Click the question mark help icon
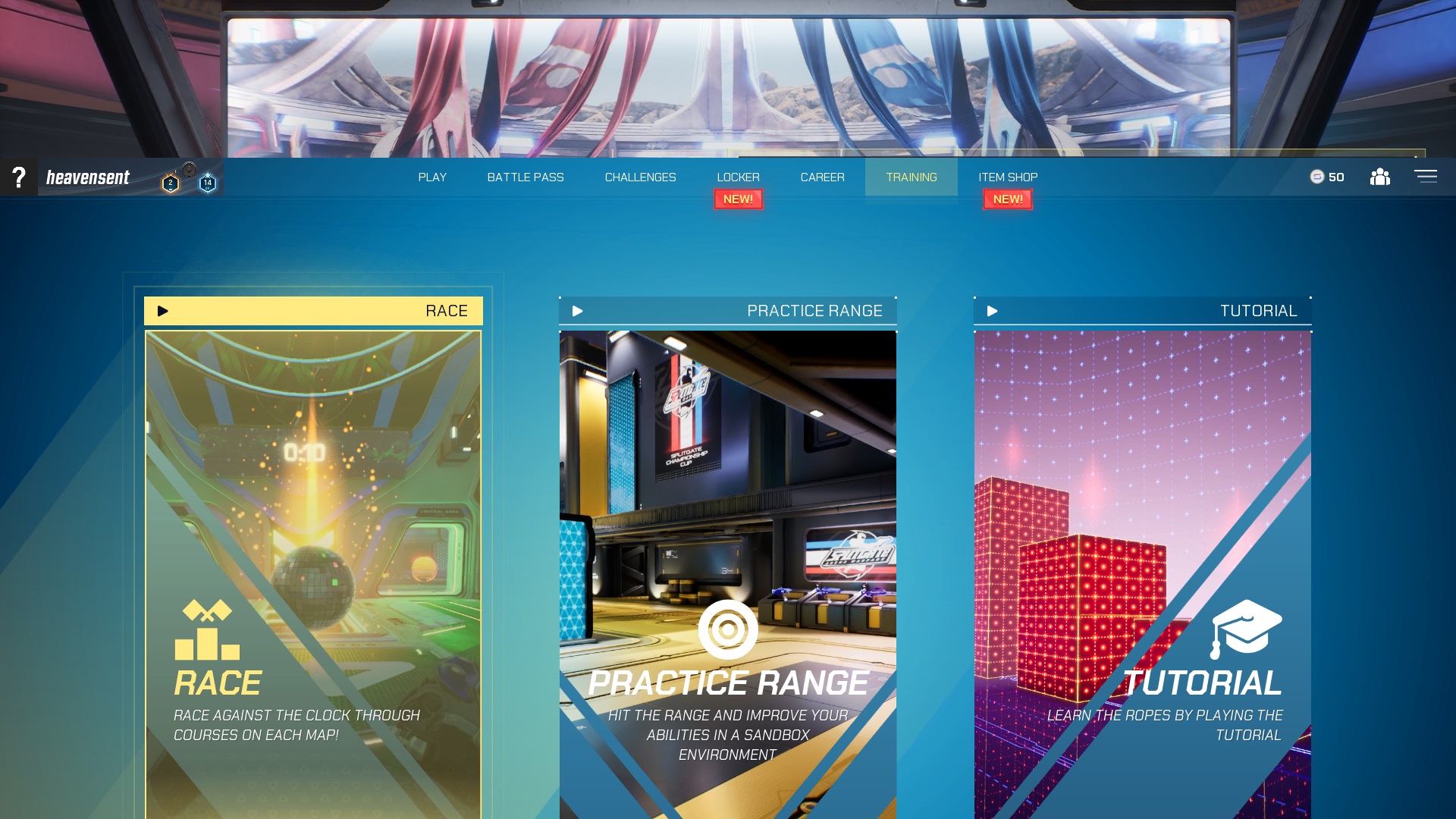This screenshot has width=1456, height=819. click(x=19, y=177)
